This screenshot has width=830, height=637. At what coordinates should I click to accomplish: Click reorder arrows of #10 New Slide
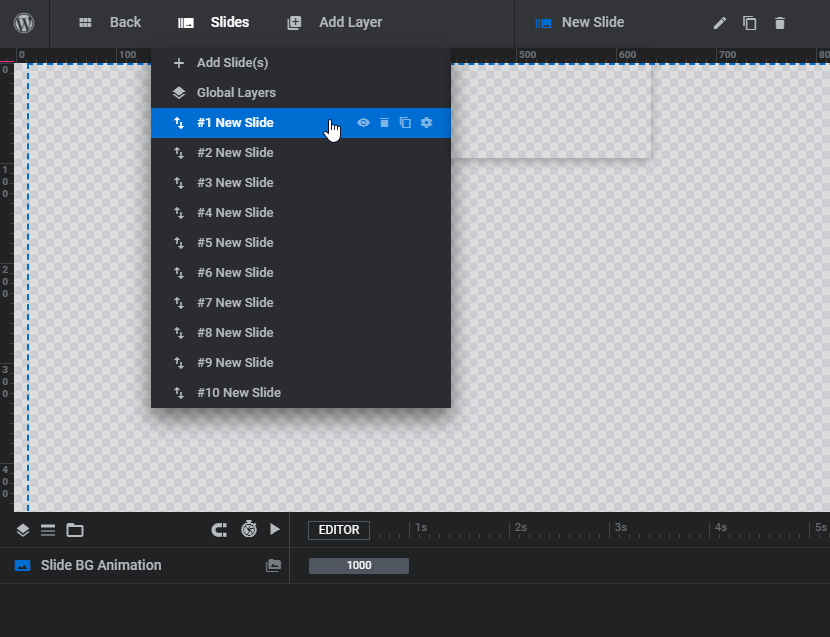[x=179, y=393]
